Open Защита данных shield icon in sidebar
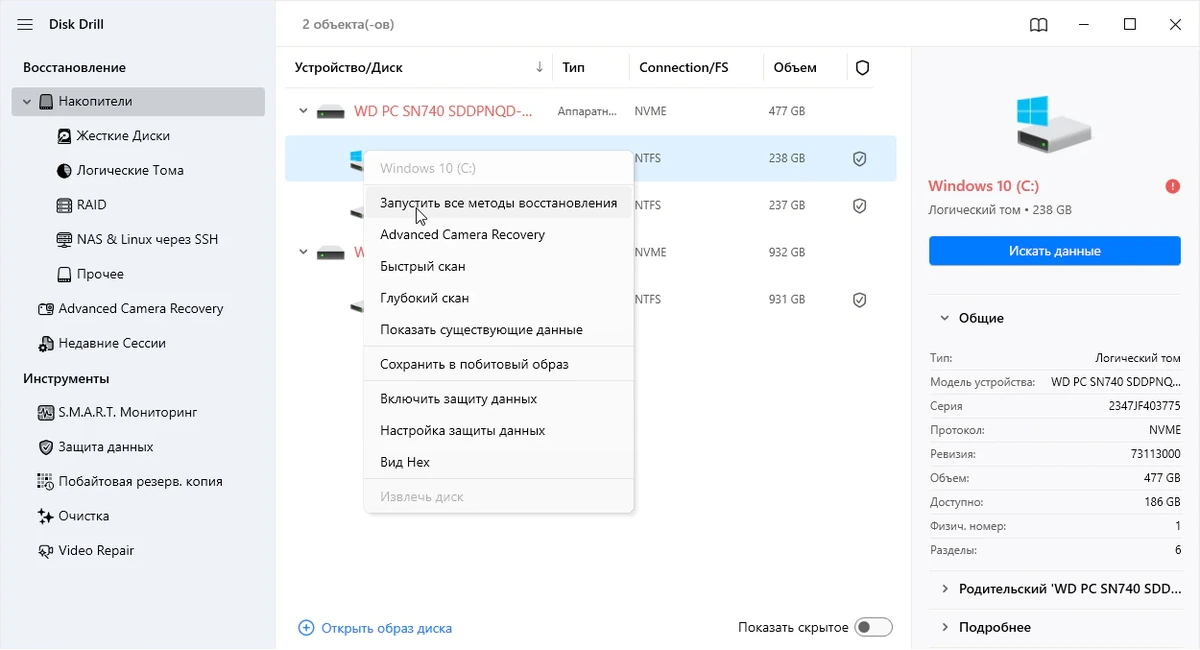Image resolution: width=1200 pixels, height=650 pixels. click(45, 447)
